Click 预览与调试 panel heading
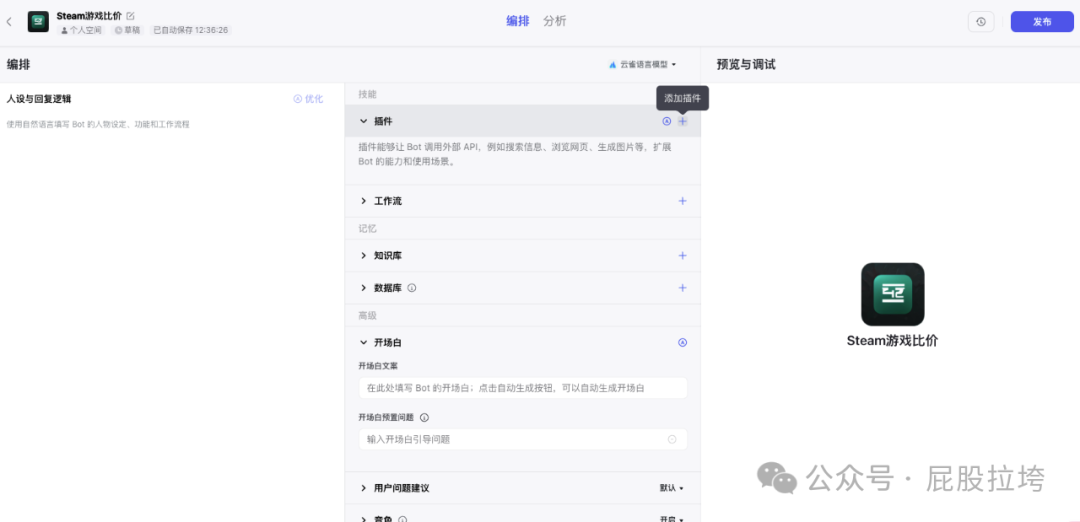Image resolution: width=1080 pixels, height=522 pixels. (x=746, y=65)
